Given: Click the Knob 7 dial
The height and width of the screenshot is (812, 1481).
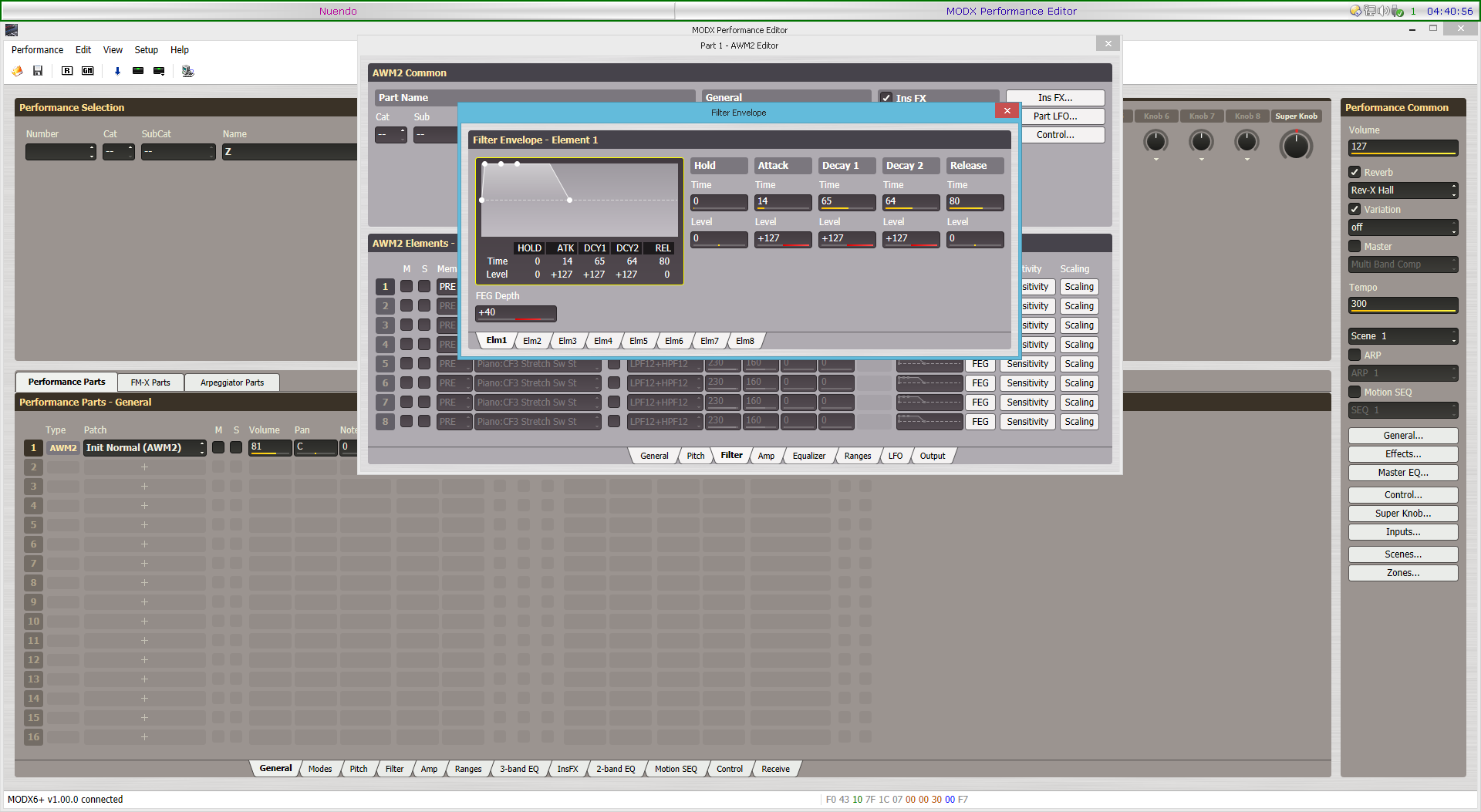Looking at the screenshot, I should (1202, 141).
